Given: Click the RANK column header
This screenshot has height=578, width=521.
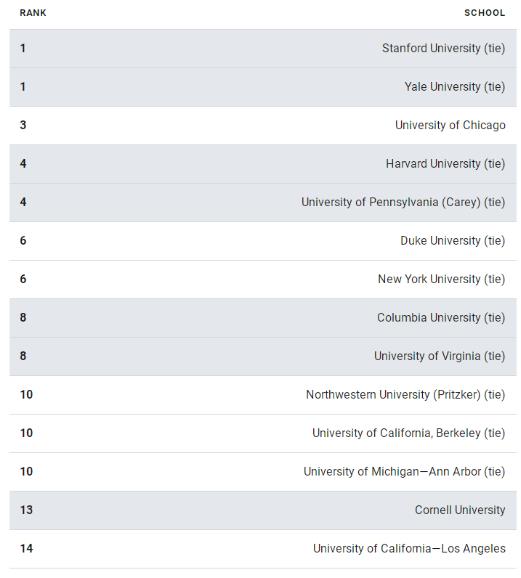Looking at the screenshot, I should 33,13.
